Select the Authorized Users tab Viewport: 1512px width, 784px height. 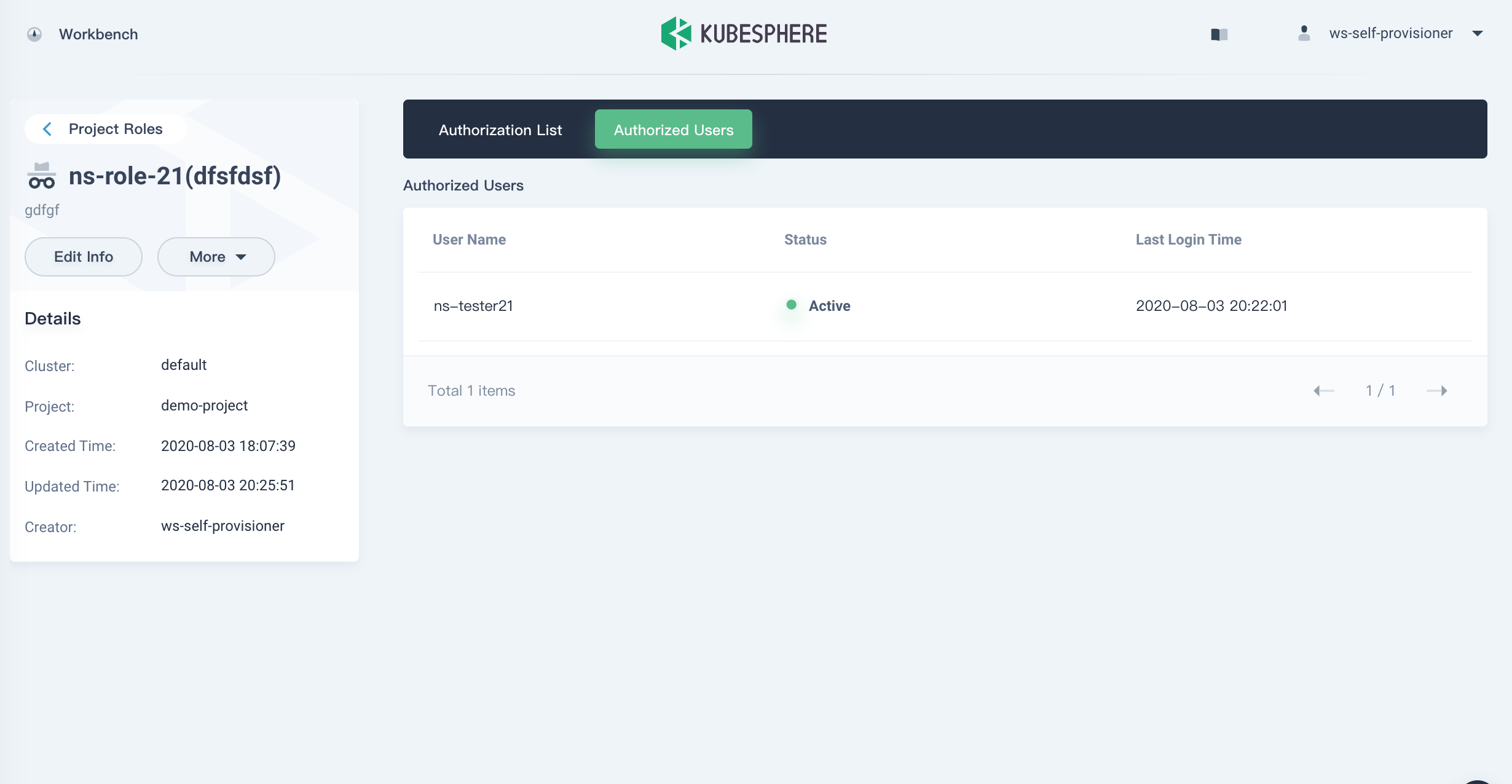[x=673, y=129]
